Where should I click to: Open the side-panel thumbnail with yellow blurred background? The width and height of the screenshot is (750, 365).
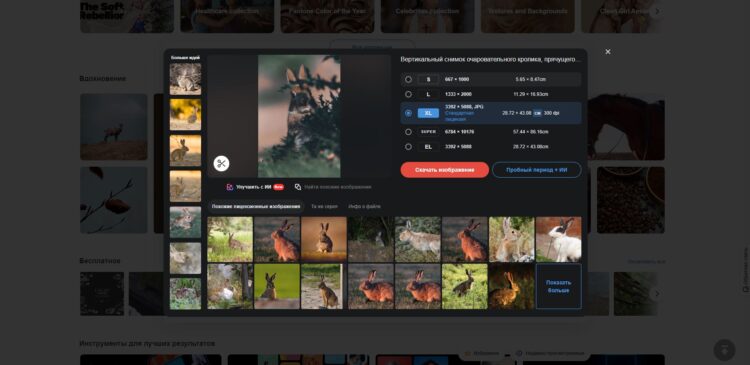point(186,115)
